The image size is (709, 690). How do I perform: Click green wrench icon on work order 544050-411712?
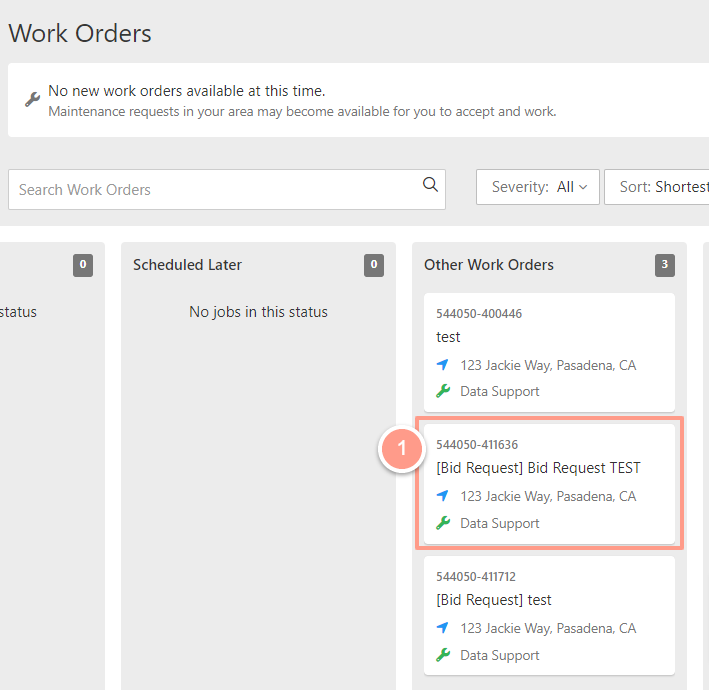(x=443, y=655)
